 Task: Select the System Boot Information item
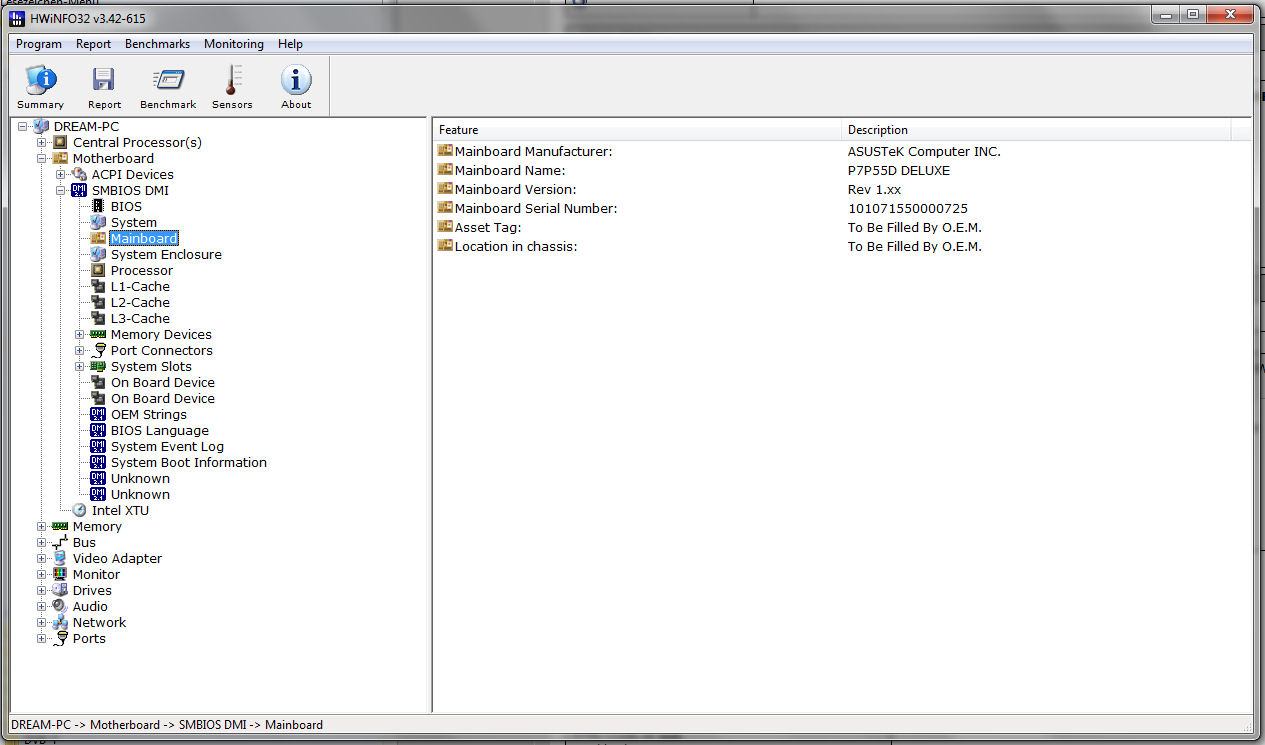[189, 463]
